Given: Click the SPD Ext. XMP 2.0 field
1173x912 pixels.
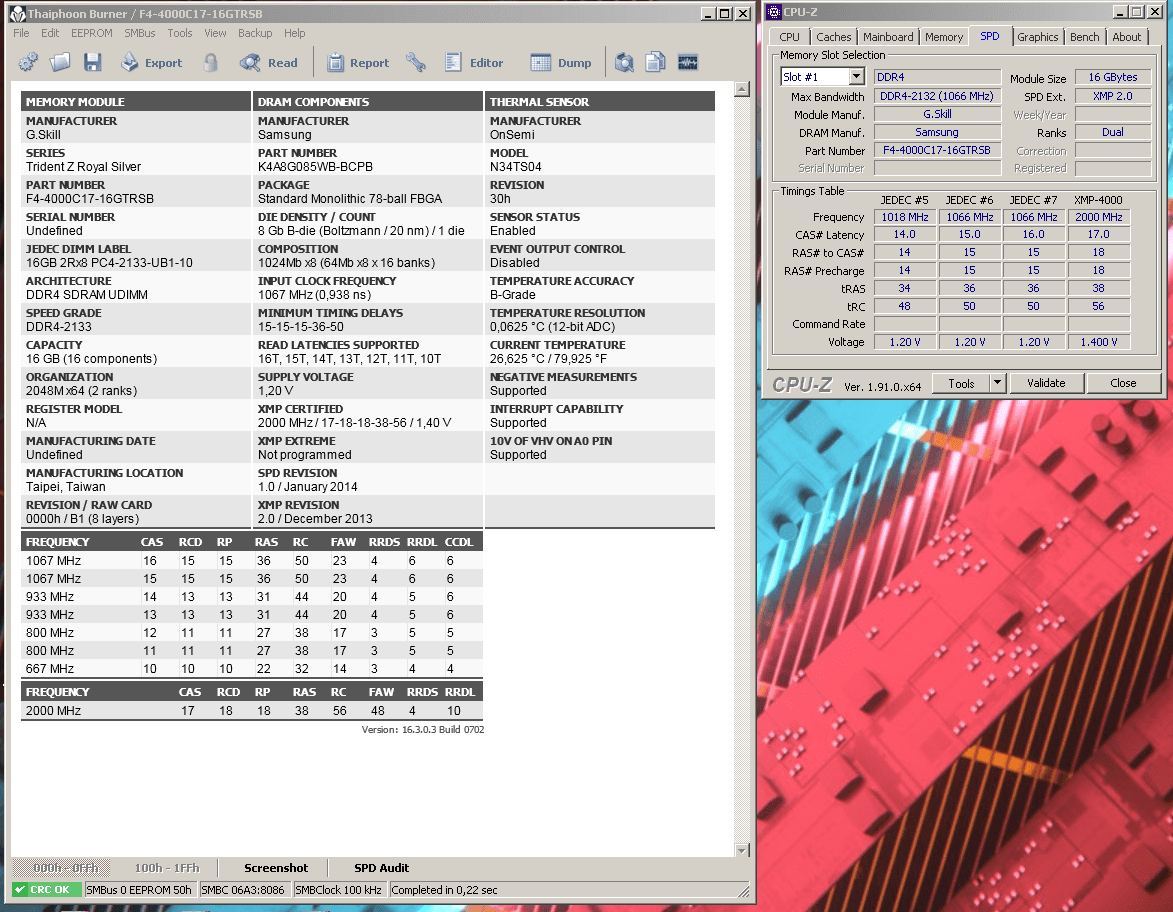Looking at the screenshot, I should pyautogui.click(x=1112, y=97).
